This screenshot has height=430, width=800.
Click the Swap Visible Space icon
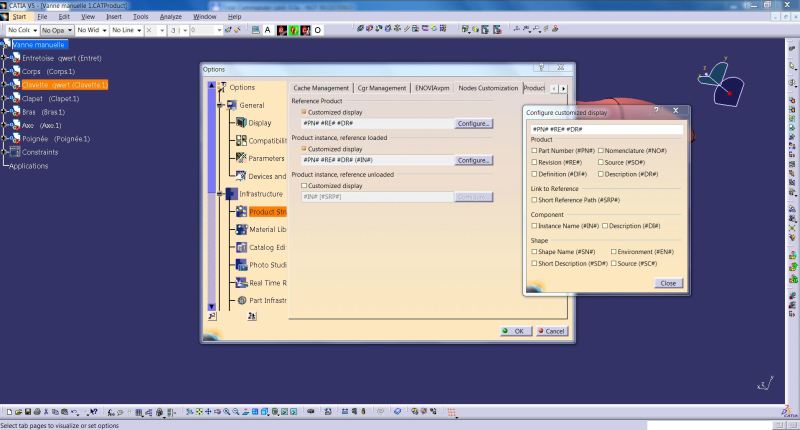click(x=293, y=412)
